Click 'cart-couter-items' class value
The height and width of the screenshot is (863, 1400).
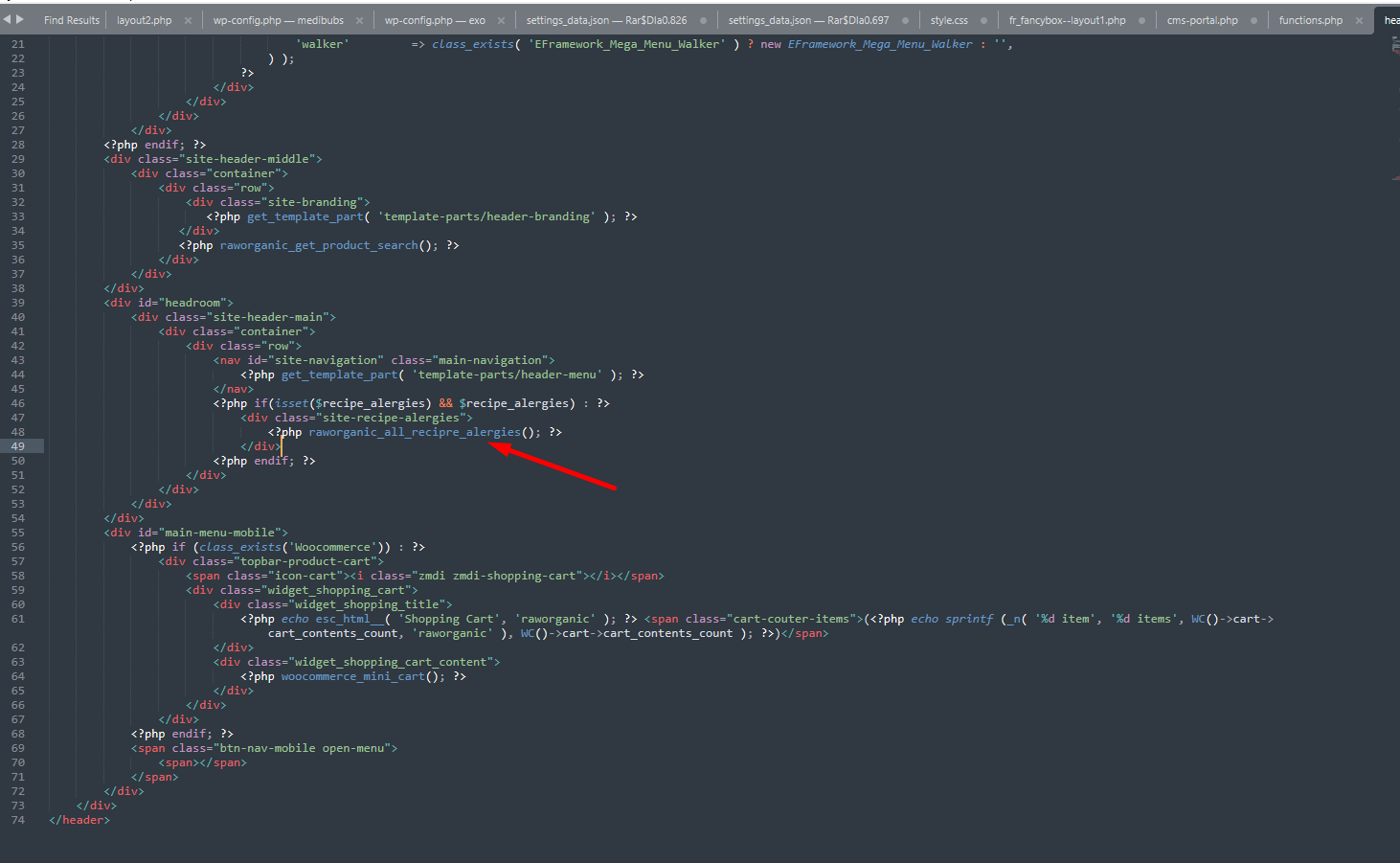click(x=791, y=619)
